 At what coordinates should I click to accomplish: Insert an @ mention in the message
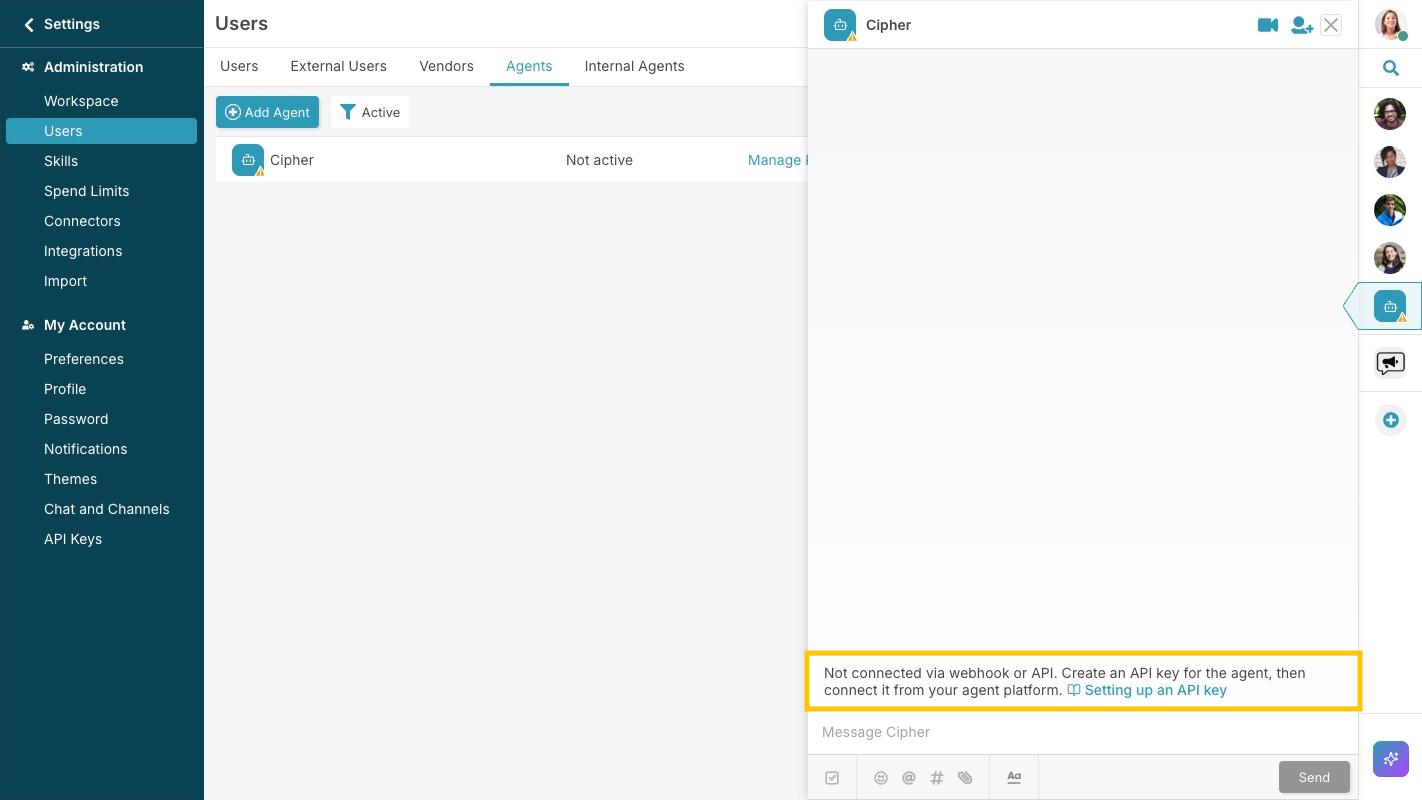tap(909, 778)
